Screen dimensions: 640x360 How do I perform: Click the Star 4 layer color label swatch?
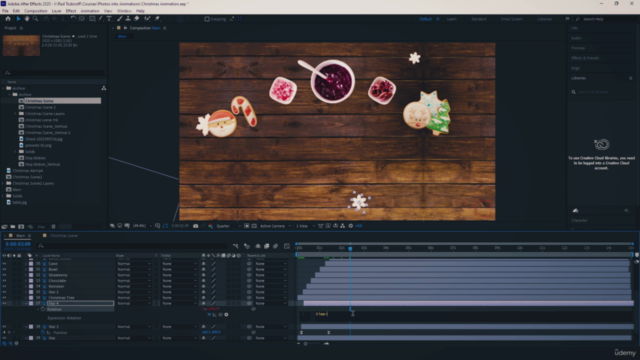click(31, 303)
